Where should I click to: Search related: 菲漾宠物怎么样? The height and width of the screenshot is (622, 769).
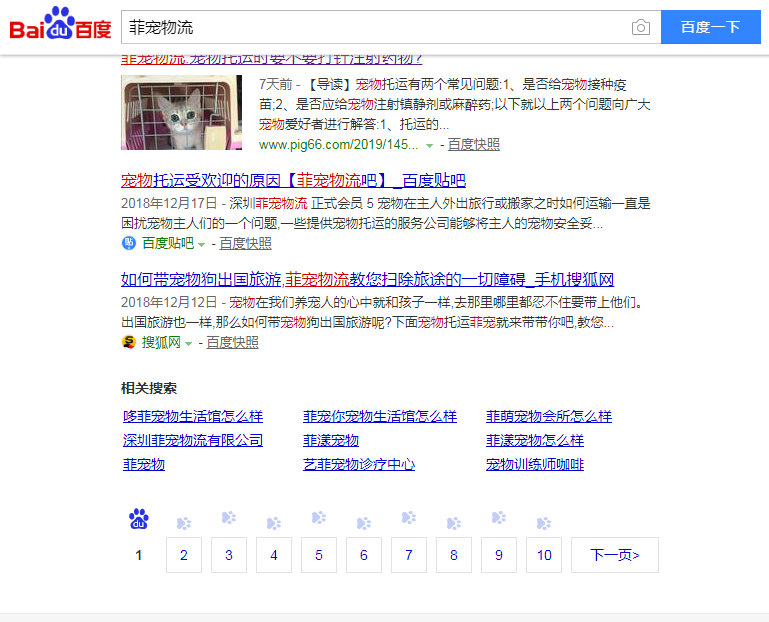pyautogui.click(x=535, y=441)
